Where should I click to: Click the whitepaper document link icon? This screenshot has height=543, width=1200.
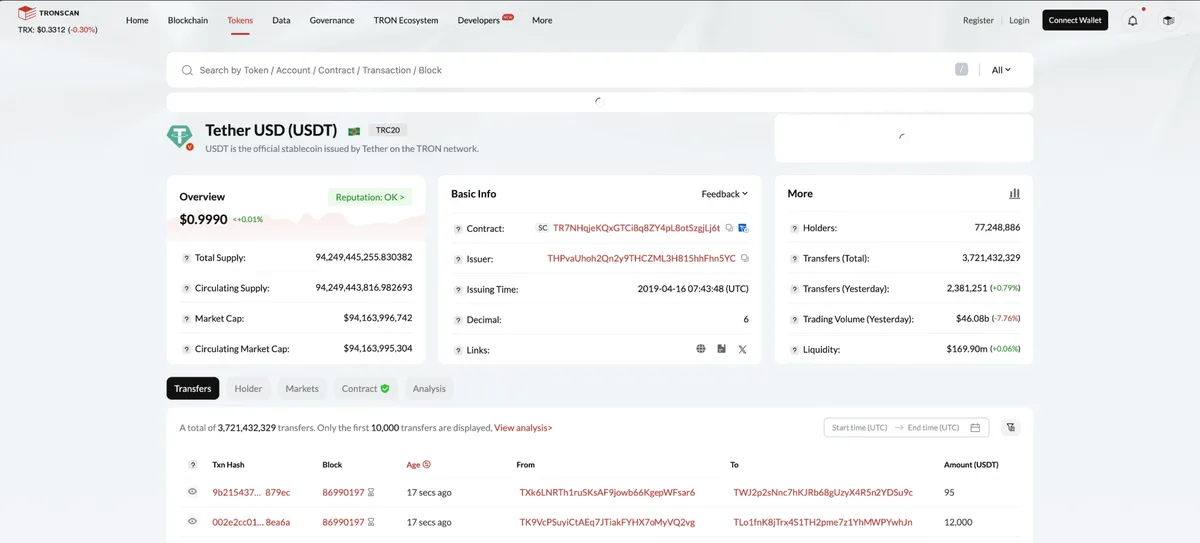point(721,349)
